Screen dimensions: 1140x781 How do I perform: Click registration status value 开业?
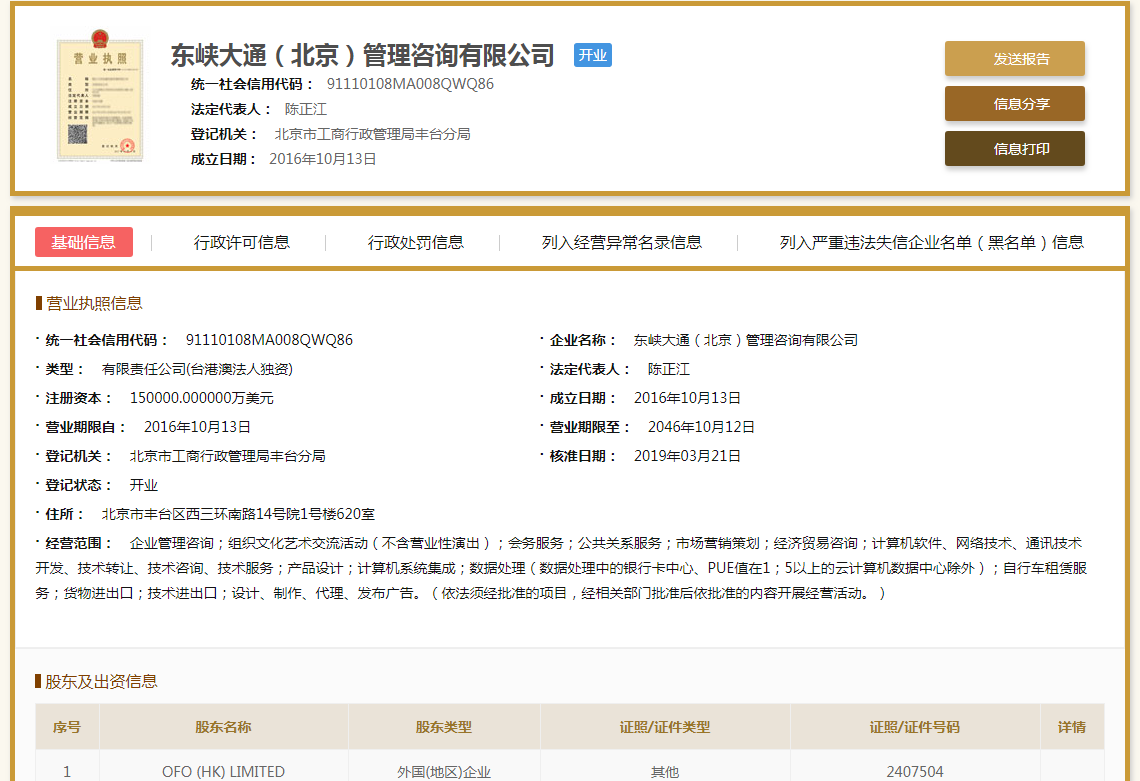143,485
